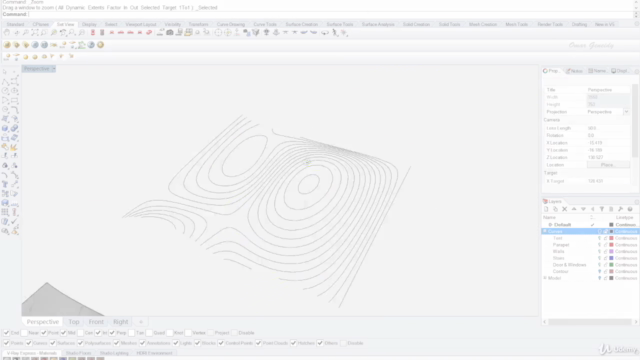
Task: Toggle the Mid osnap checkbox
Action: pyautogui.click(x=63, y=333)
